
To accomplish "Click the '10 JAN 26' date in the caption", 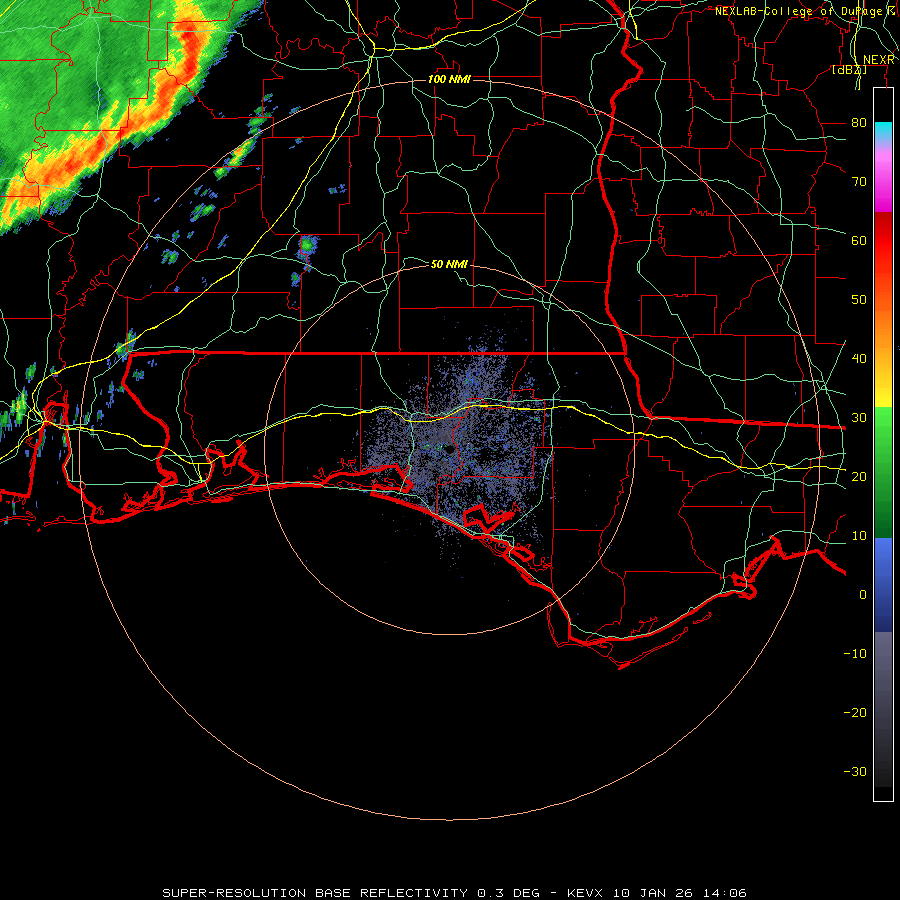I will (653, 893).
